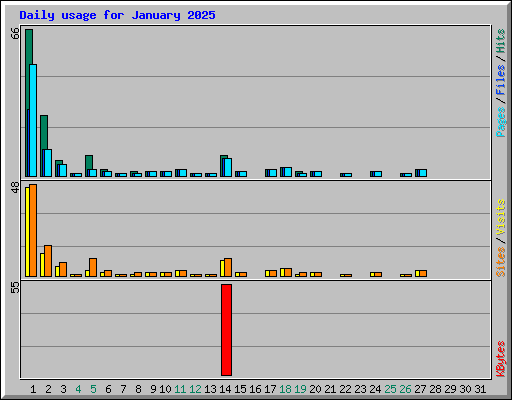Screen dimensions: 512x400
Task: Click the yellow Visits bar on day 1
Action: [27, 232]
